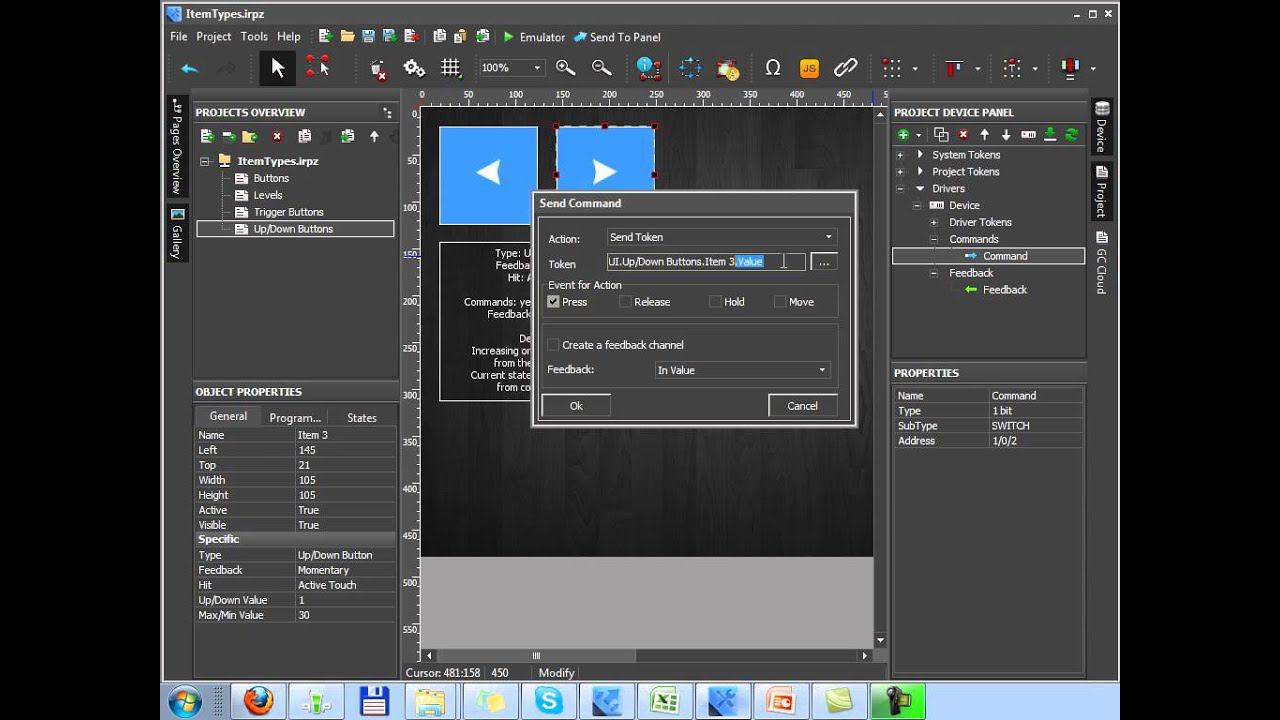Enable the Release event checkbox
Image resolution: width=1280 pixels, height=720 pixels.
625,302
